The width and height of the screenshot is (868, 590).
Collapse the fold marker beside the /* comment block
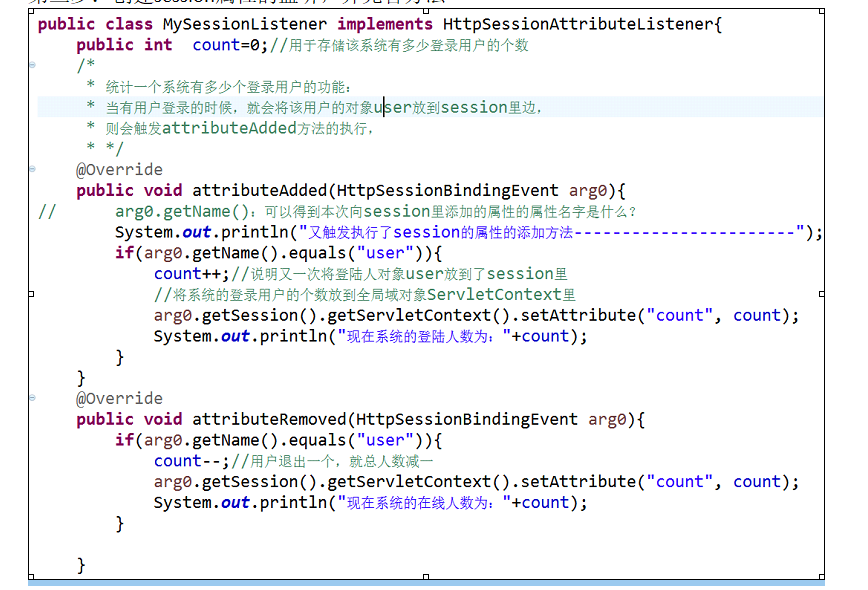[33, 65]
